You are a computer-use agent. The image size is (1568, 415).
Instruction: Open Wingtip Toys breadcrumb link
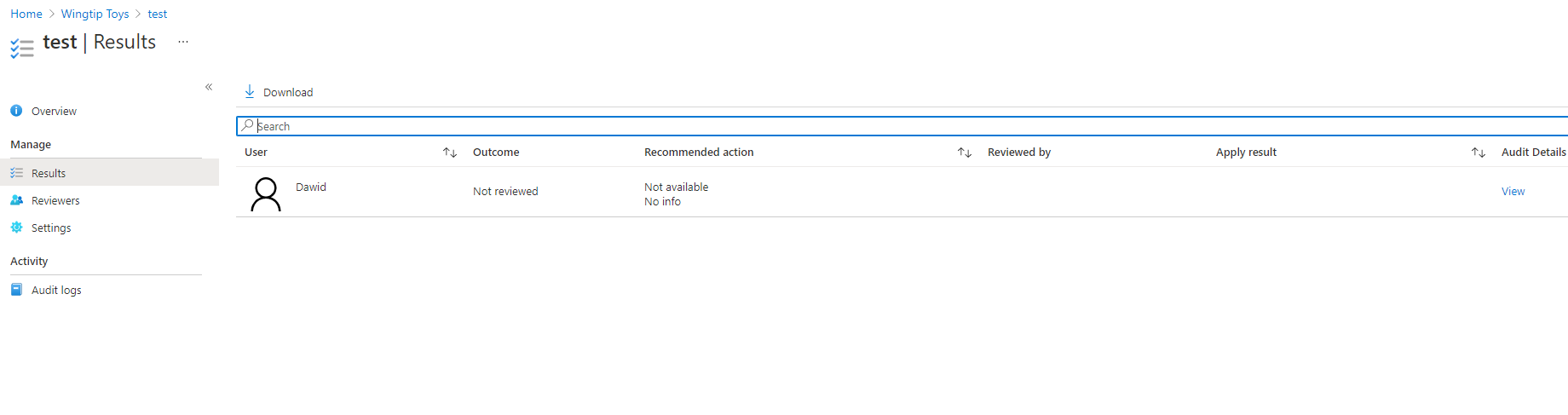tap(95, 14)
